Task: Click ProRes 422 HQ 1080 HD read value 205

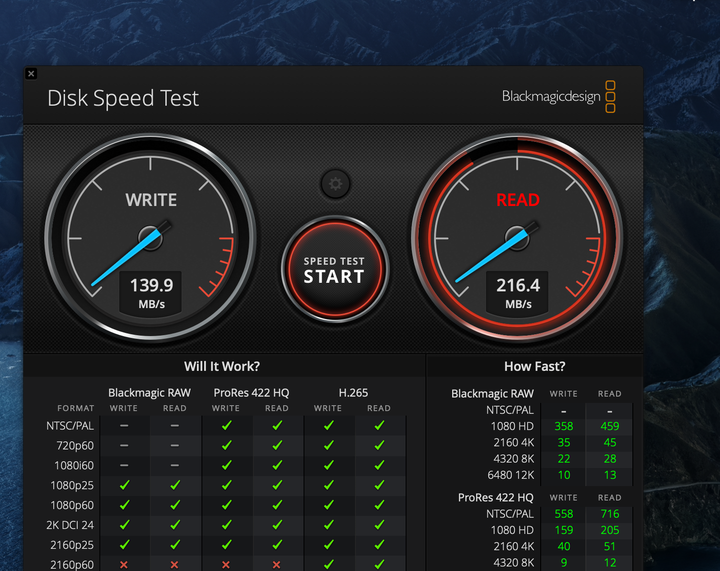Action: (x=609, y=530)
